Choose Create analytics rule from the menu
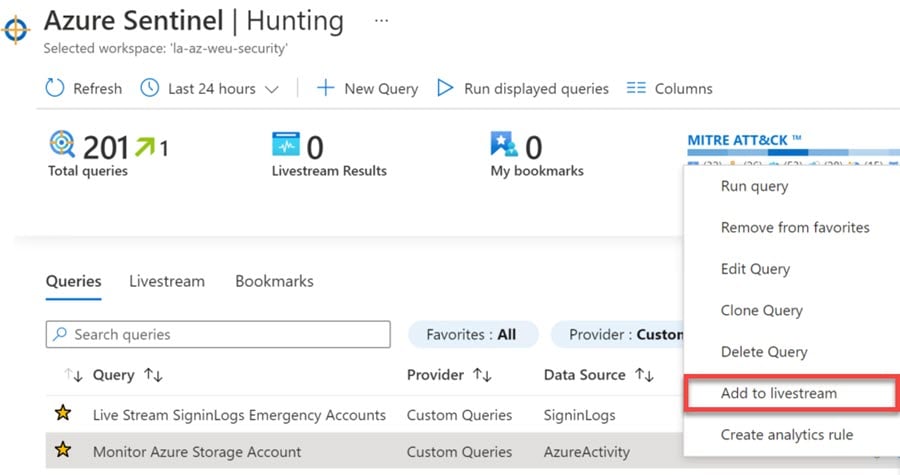This screenshot has height=475, width=900. (787, 435)
